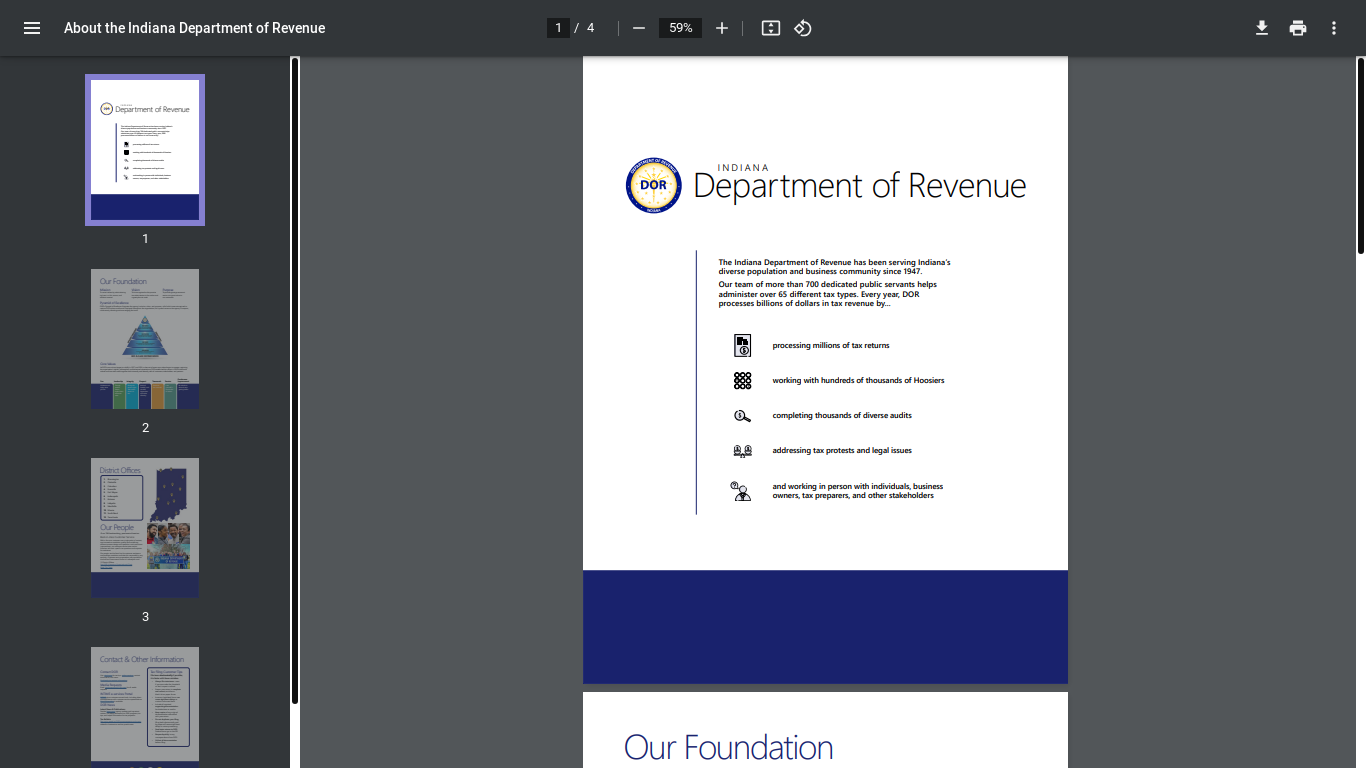Rotate the document counterclockwise
Viewport: 1366px width, 768px height.
(x=803, y=28)
